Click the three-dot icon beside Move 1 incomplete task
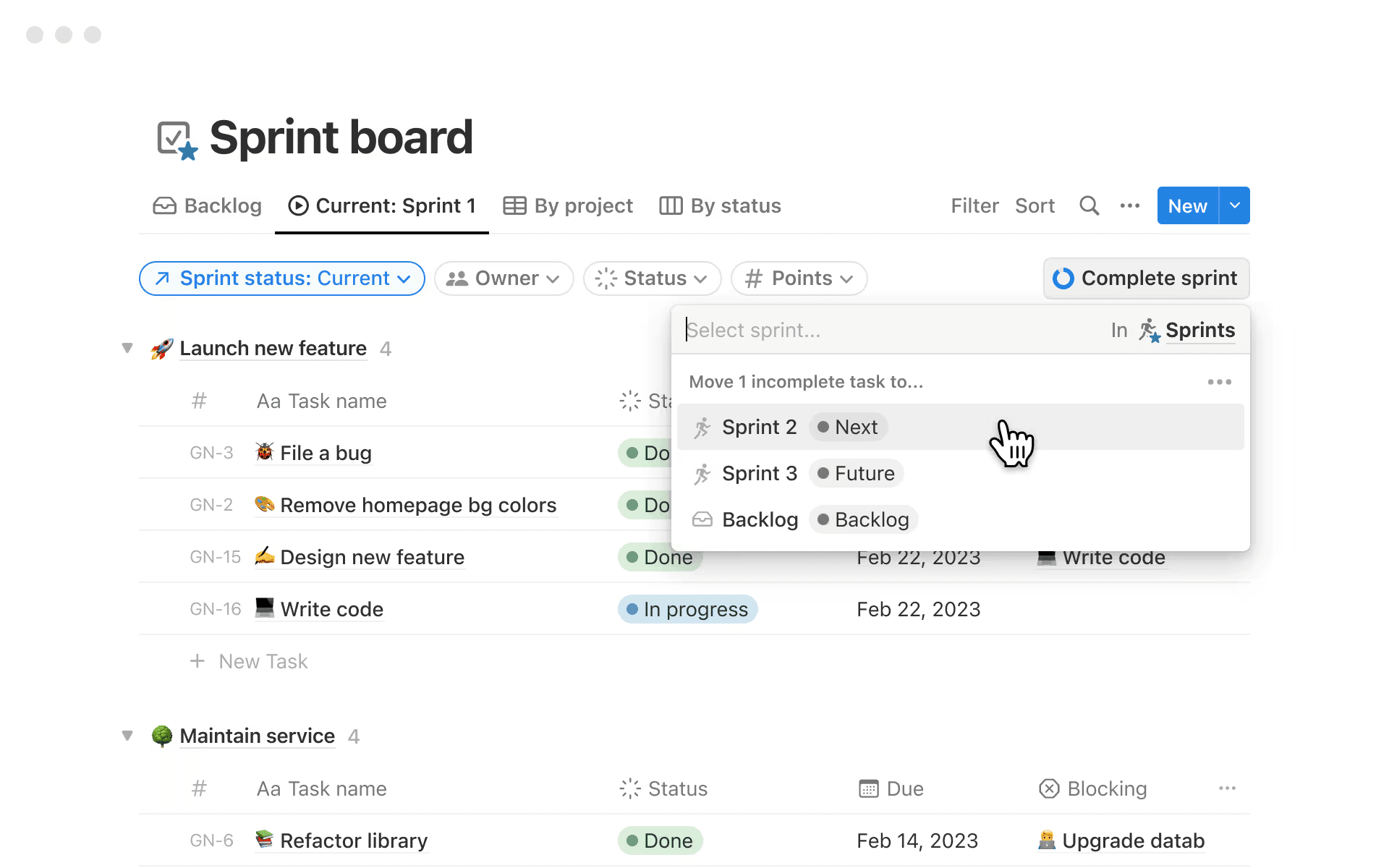This screenshot has width=1389, height=868. click(x=1220, y=382)
